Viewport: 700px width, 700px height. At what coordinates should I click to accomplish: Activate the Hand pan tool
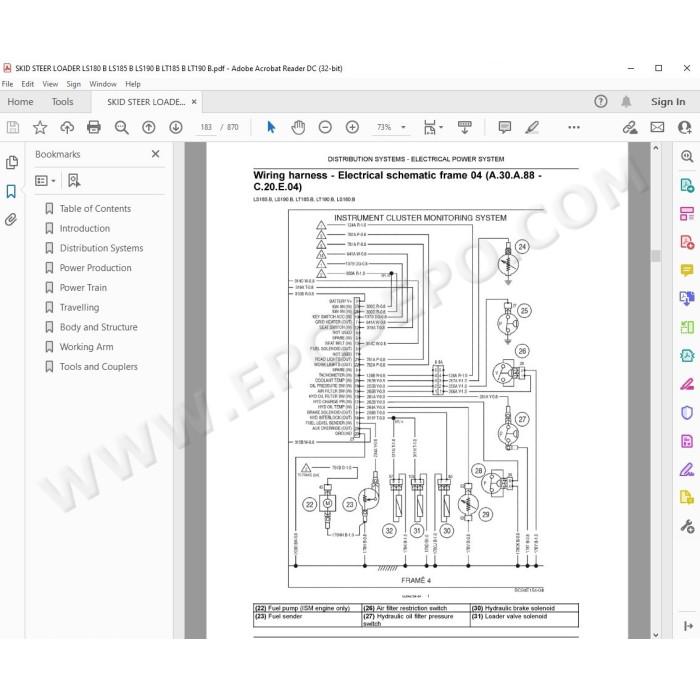tap(298, 127)
